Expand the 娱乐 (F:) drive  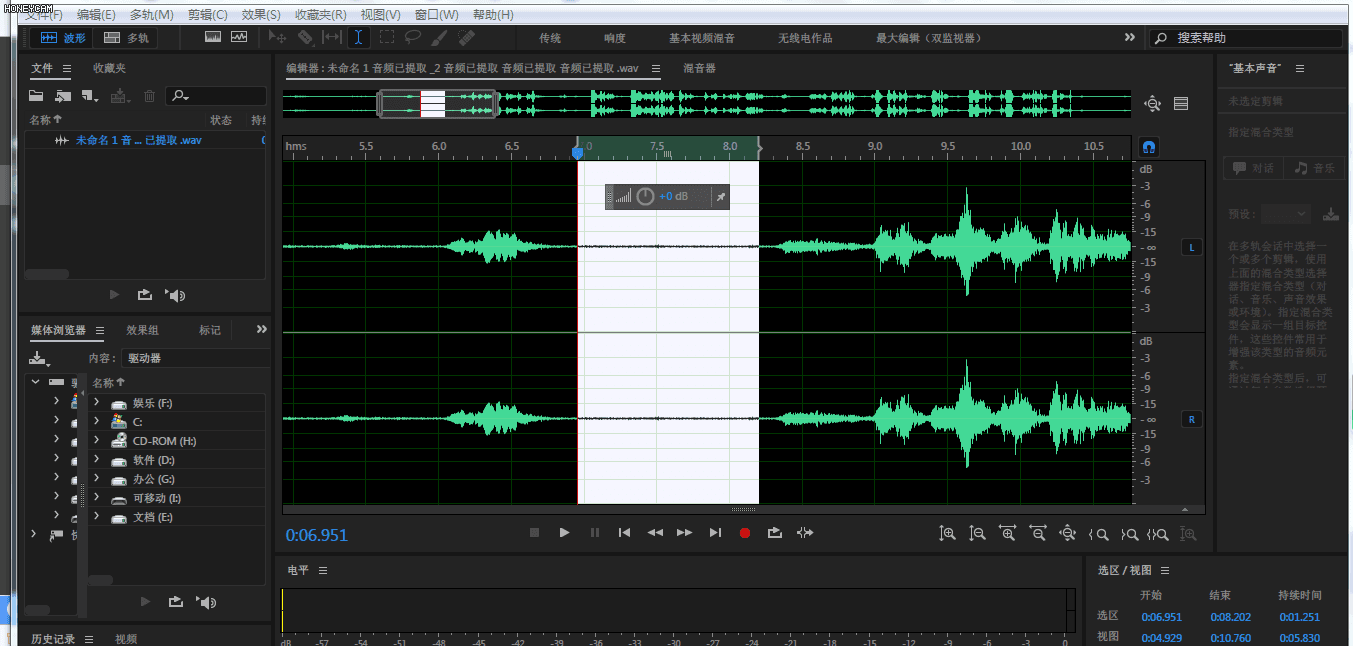96,403
